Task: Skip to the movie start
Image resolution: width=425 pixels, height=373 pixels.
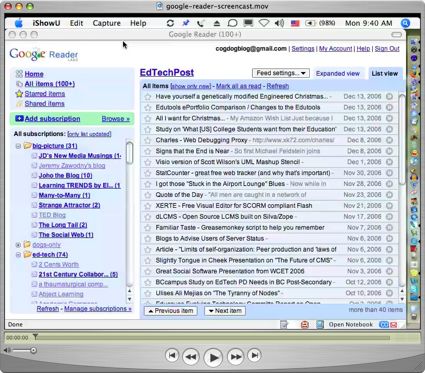Action: pyautogui.click(x=172, y=356)
